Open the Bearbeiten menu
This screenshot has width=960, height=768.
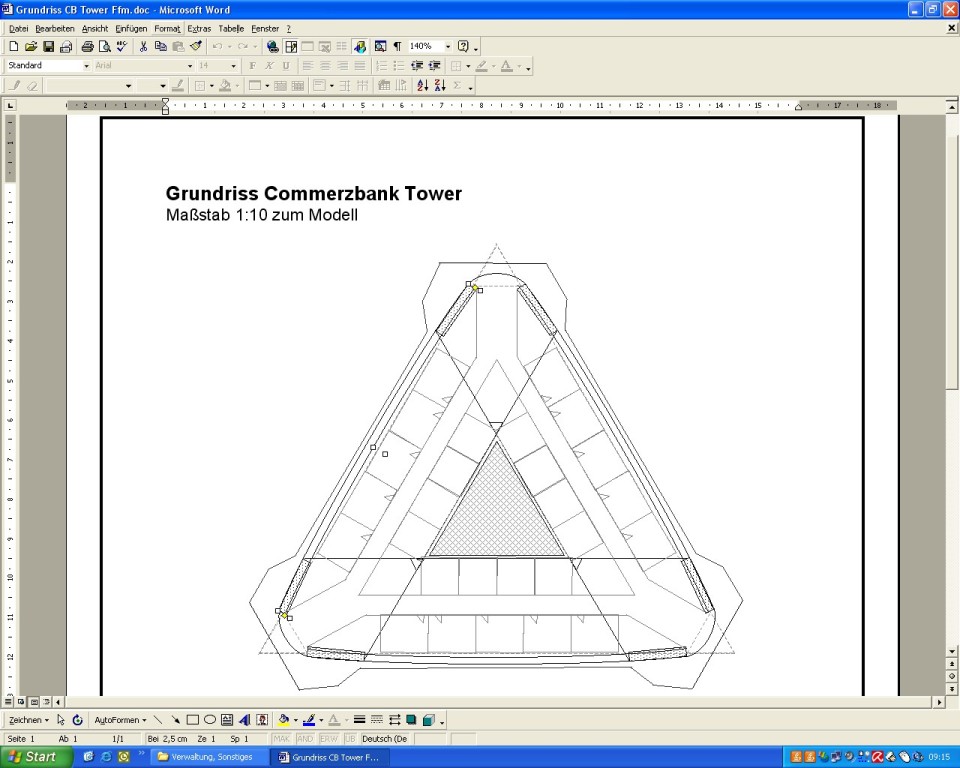[x=54, y=29]
